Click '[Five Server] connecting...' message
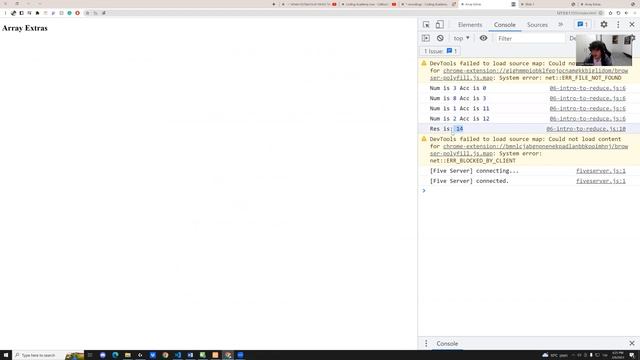This screenshot has height=360, width=640. pyautogui.click(x=474, y=171)
